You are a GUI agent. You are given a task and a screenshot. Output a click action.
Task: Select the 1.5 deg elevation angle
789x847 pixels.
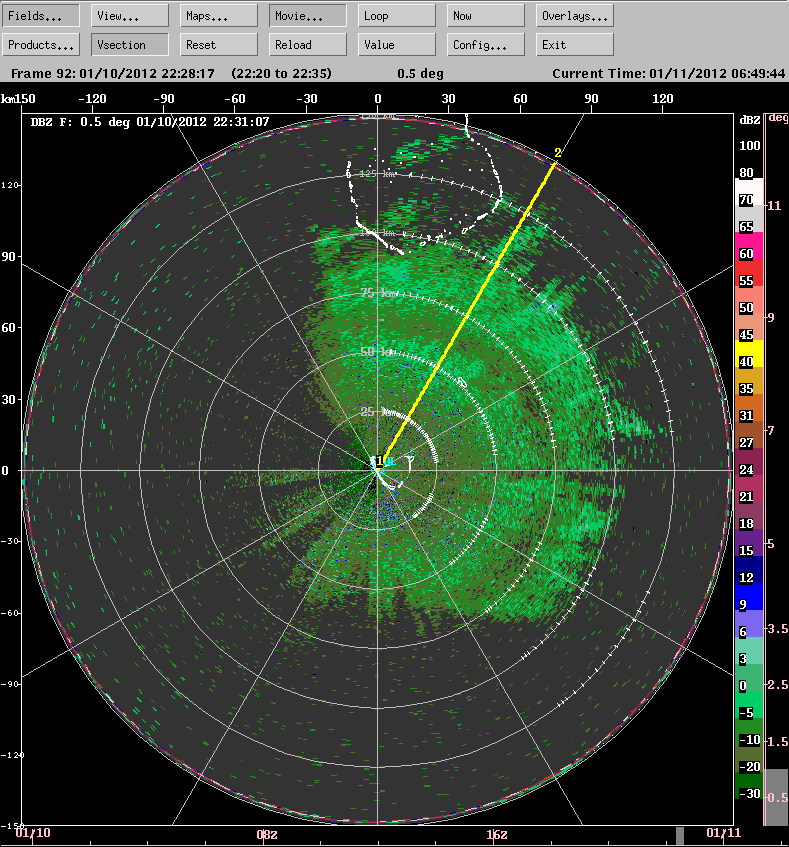point(777,741)
